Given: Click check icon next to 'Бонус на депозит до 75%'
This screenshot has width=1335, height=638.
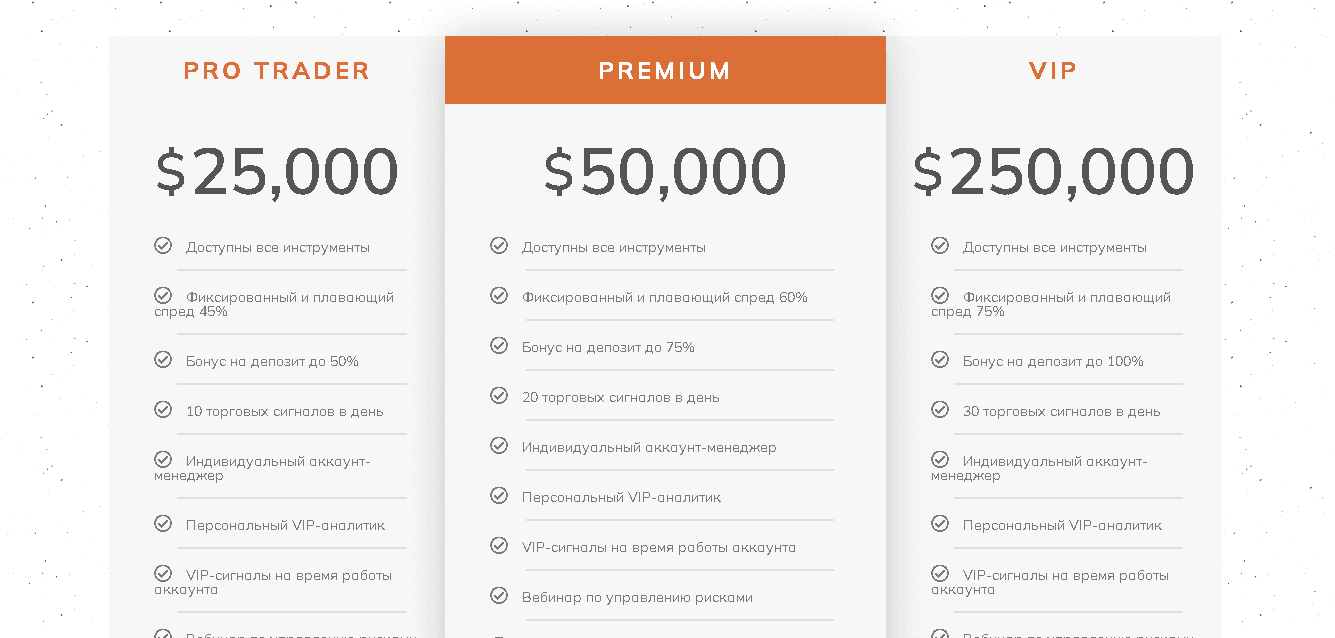Looking at the screenshot, I should (x=499, y=345).
